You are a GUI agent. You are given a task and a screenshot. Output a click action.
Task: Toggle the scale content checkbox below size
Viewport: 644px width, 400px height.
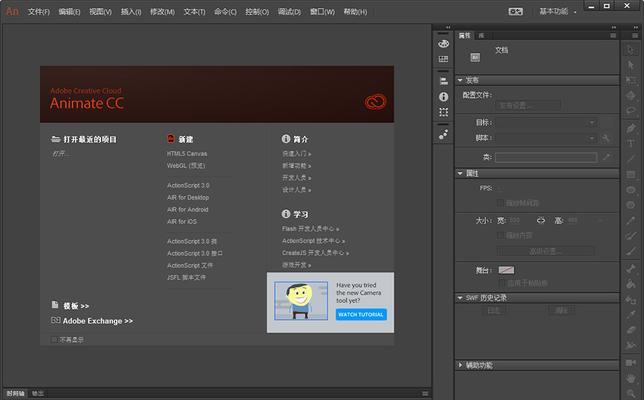500,235
